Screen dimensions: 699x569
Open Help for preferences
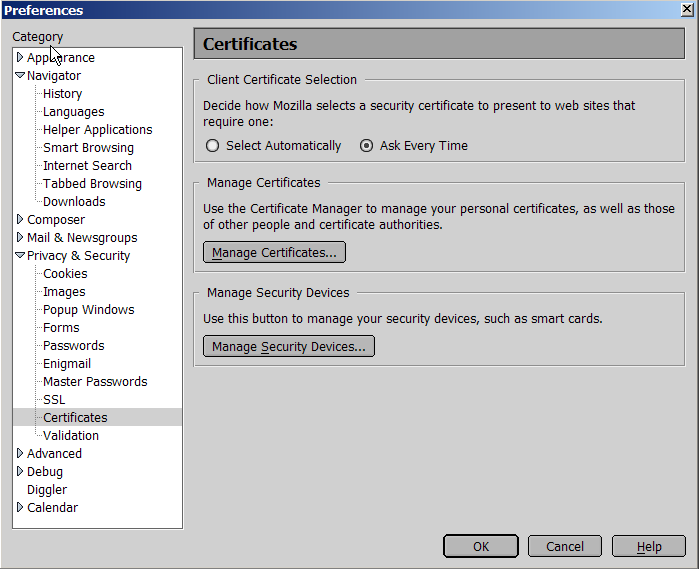point(649,546)
